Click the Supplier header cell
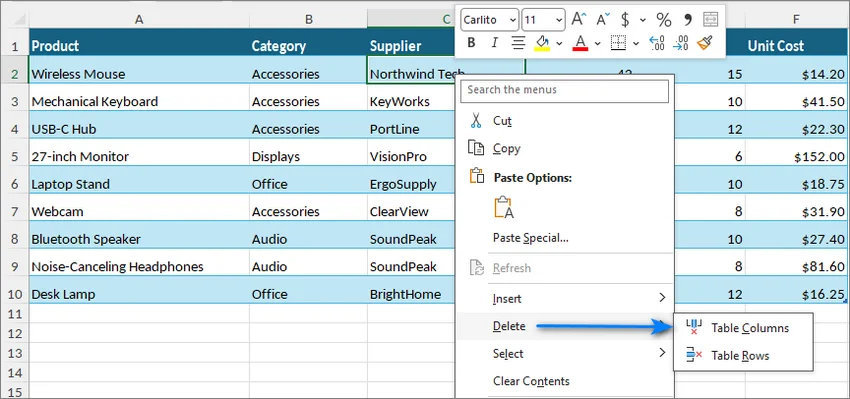Image resolution: width=850 pixels, height=399 pixels. 411,46
